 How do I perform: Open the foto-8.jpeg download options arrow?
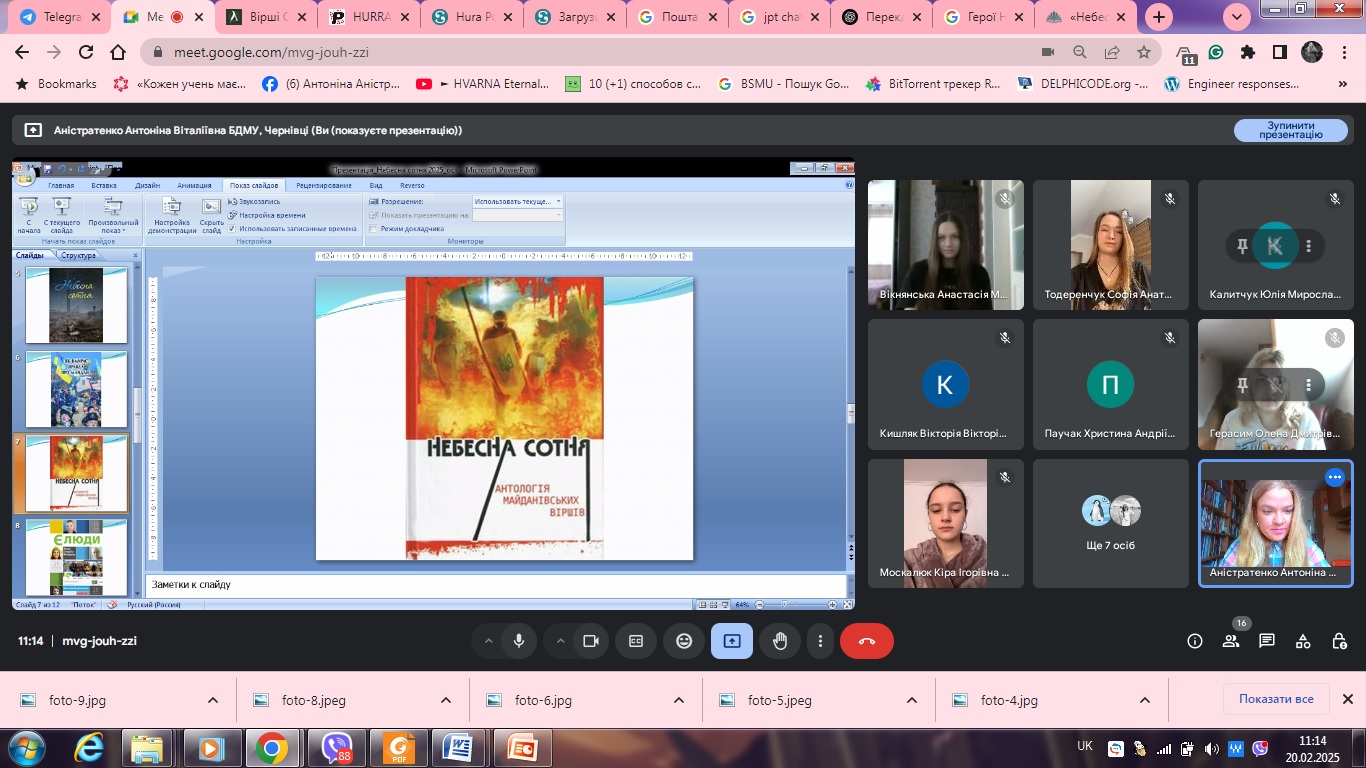(446, 700)
